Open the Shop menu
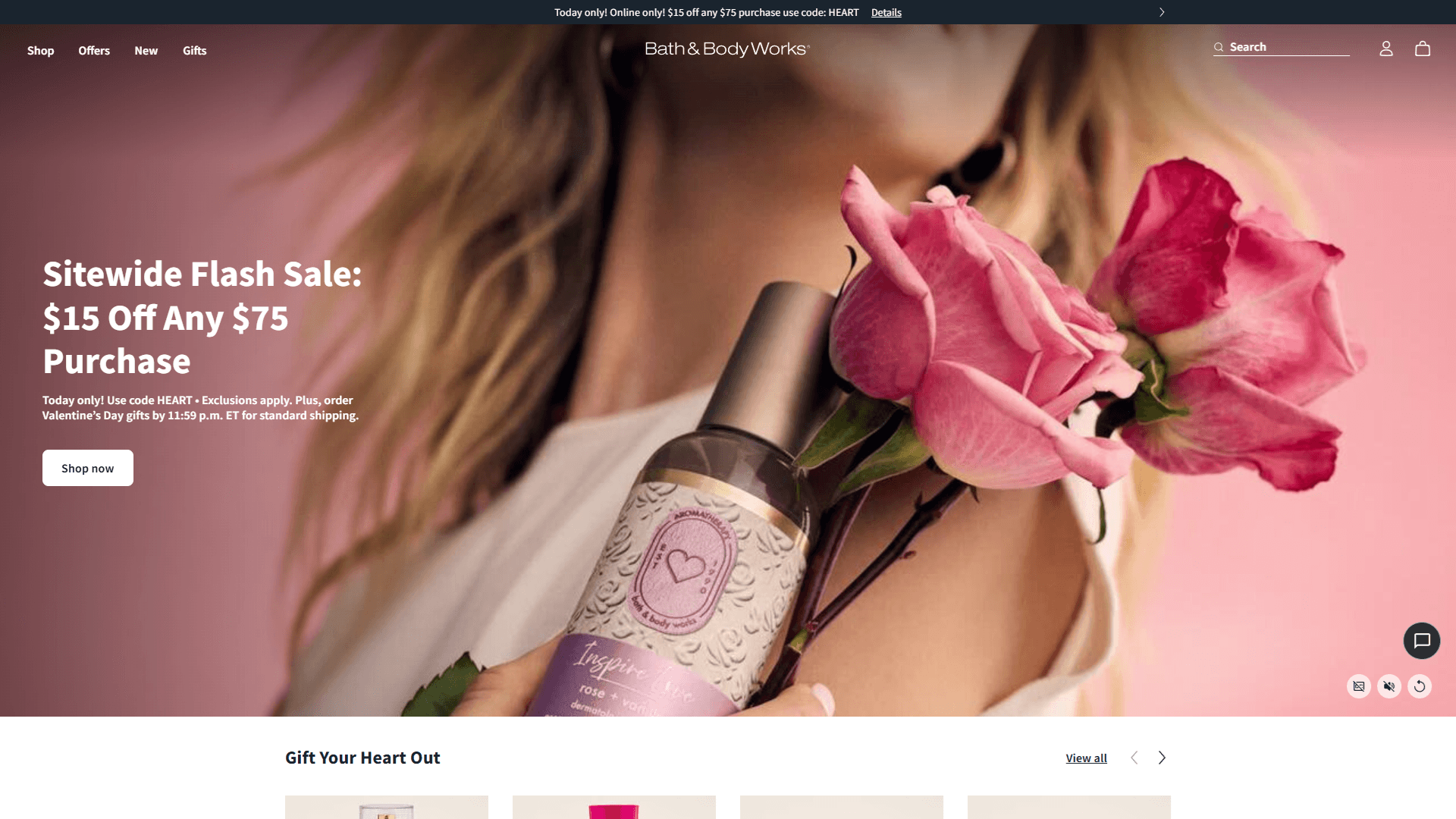This screenshot has height=819, width=1456. [x=40, y=50]
